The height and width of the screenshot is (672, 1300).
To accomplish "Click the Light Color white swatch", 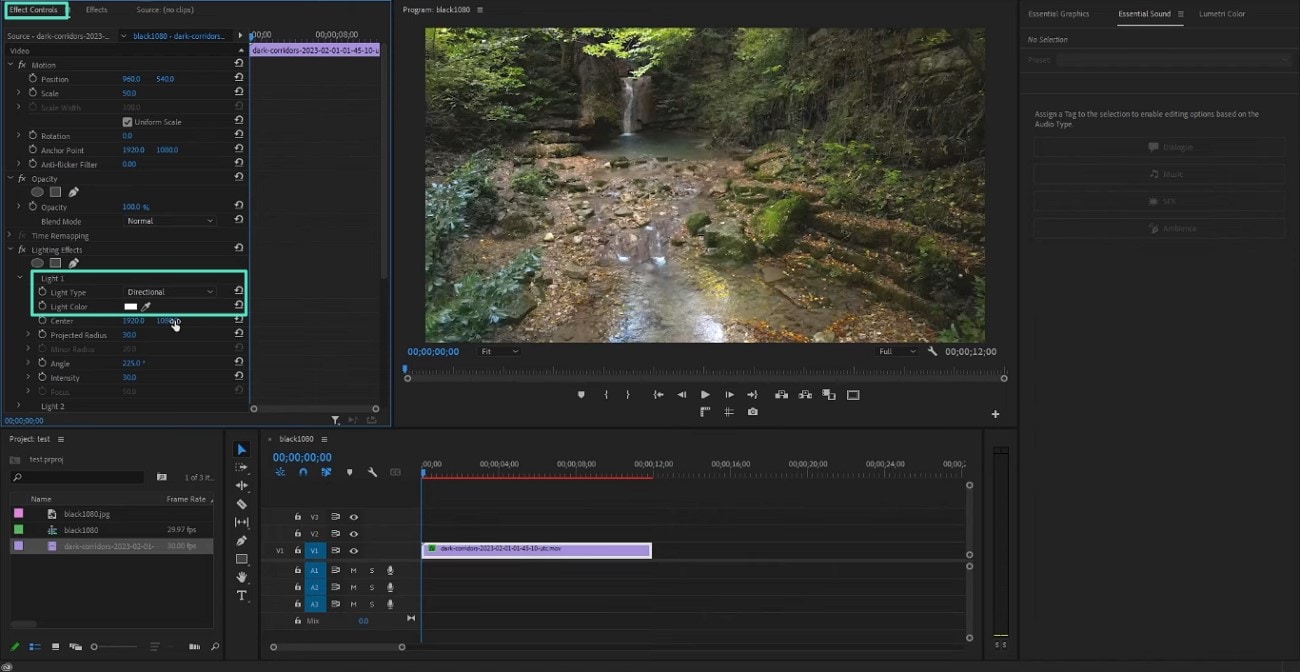I will [130, 306].
